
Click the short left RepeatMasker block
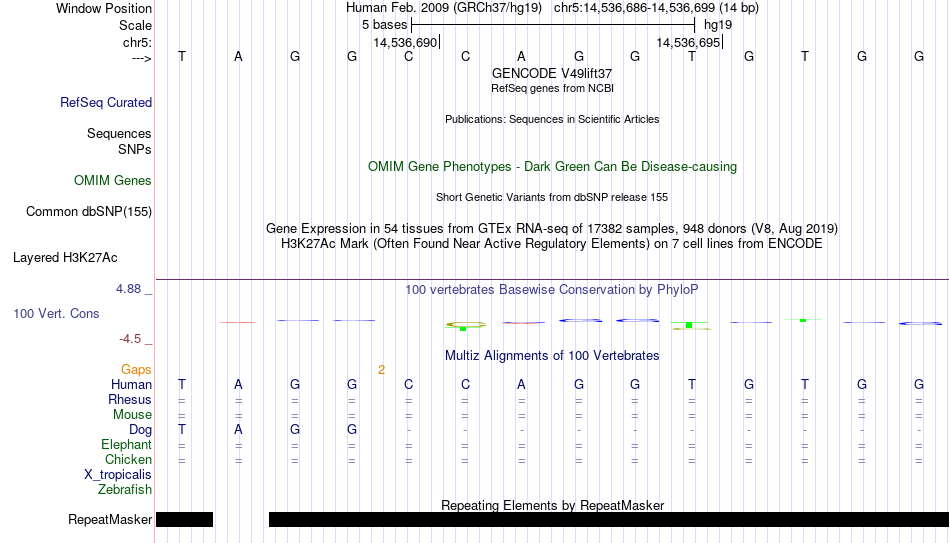(x=185, y=519)
